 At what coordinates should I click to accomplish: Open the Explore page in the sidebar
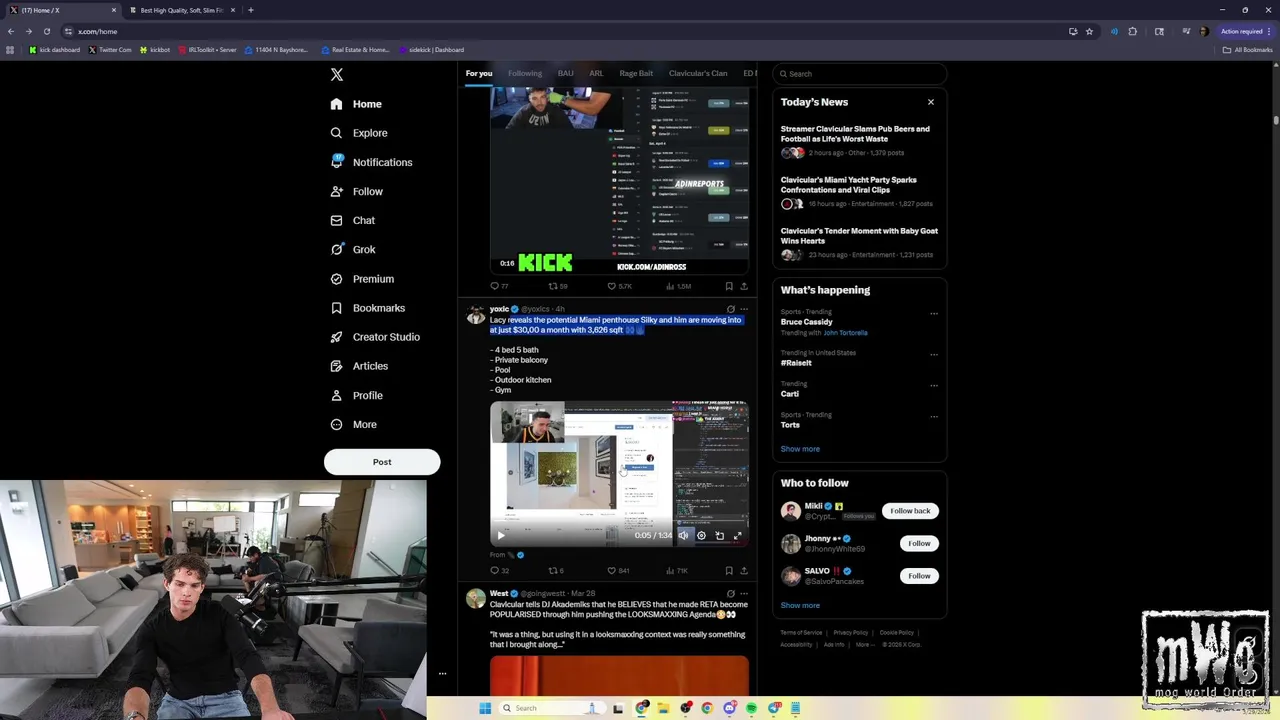pyautogui.click(x=359, y=133)
